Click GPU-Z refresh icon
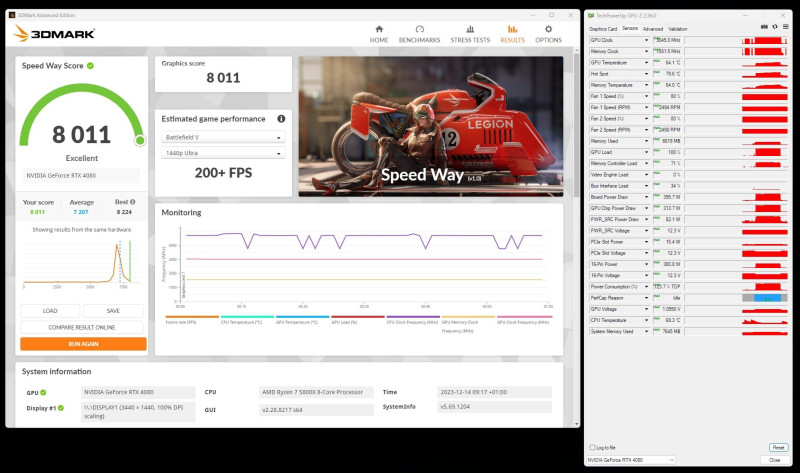Screen dimensions: 800x473 (x=775, y=27)
